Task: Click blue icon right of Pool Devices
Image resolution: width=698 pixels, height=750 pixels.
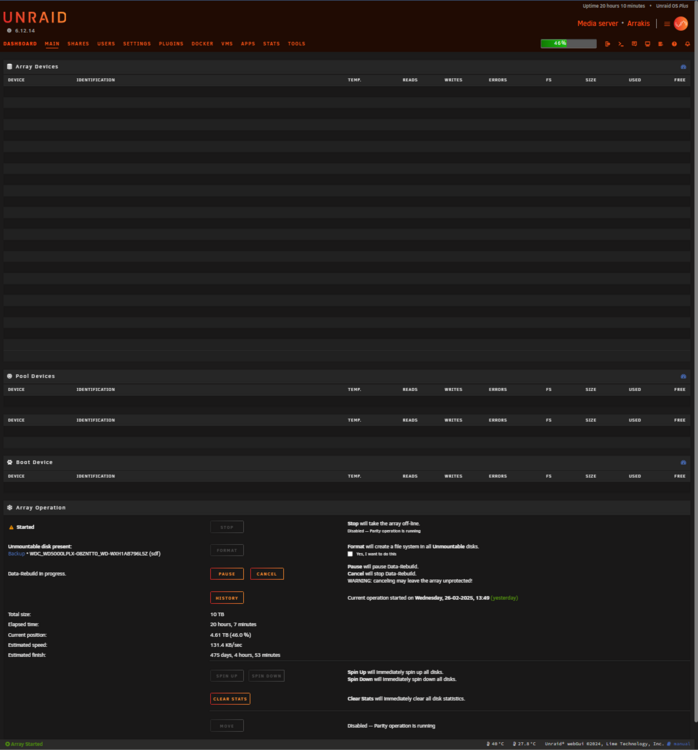Action: coord(683,376)
